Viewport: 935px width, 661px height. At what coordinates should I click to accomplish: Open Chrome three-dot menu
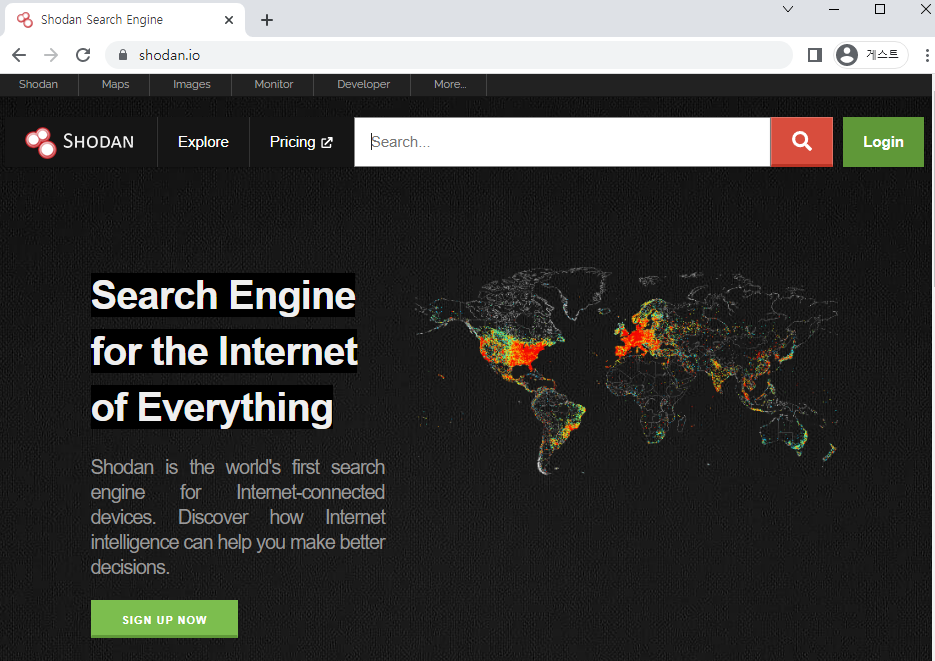[x=926, y=55]
